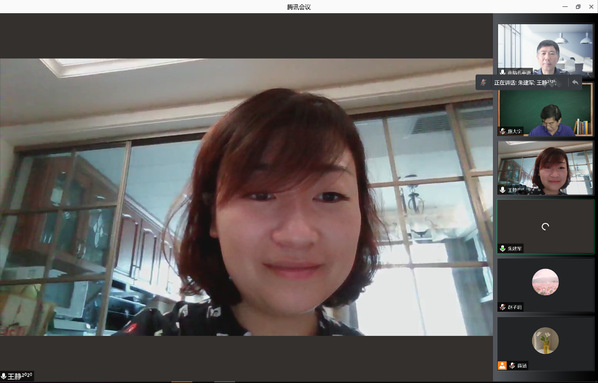
Task: Select the green chalkboard participant thumbnail
Action: tap(545, 110)
